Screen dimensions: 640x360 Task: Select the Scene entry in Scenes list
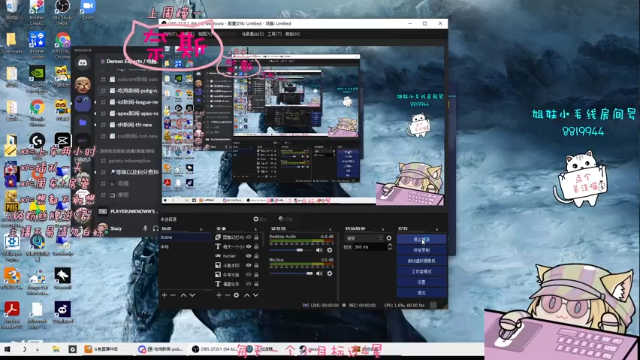click(x=186, y=237)
